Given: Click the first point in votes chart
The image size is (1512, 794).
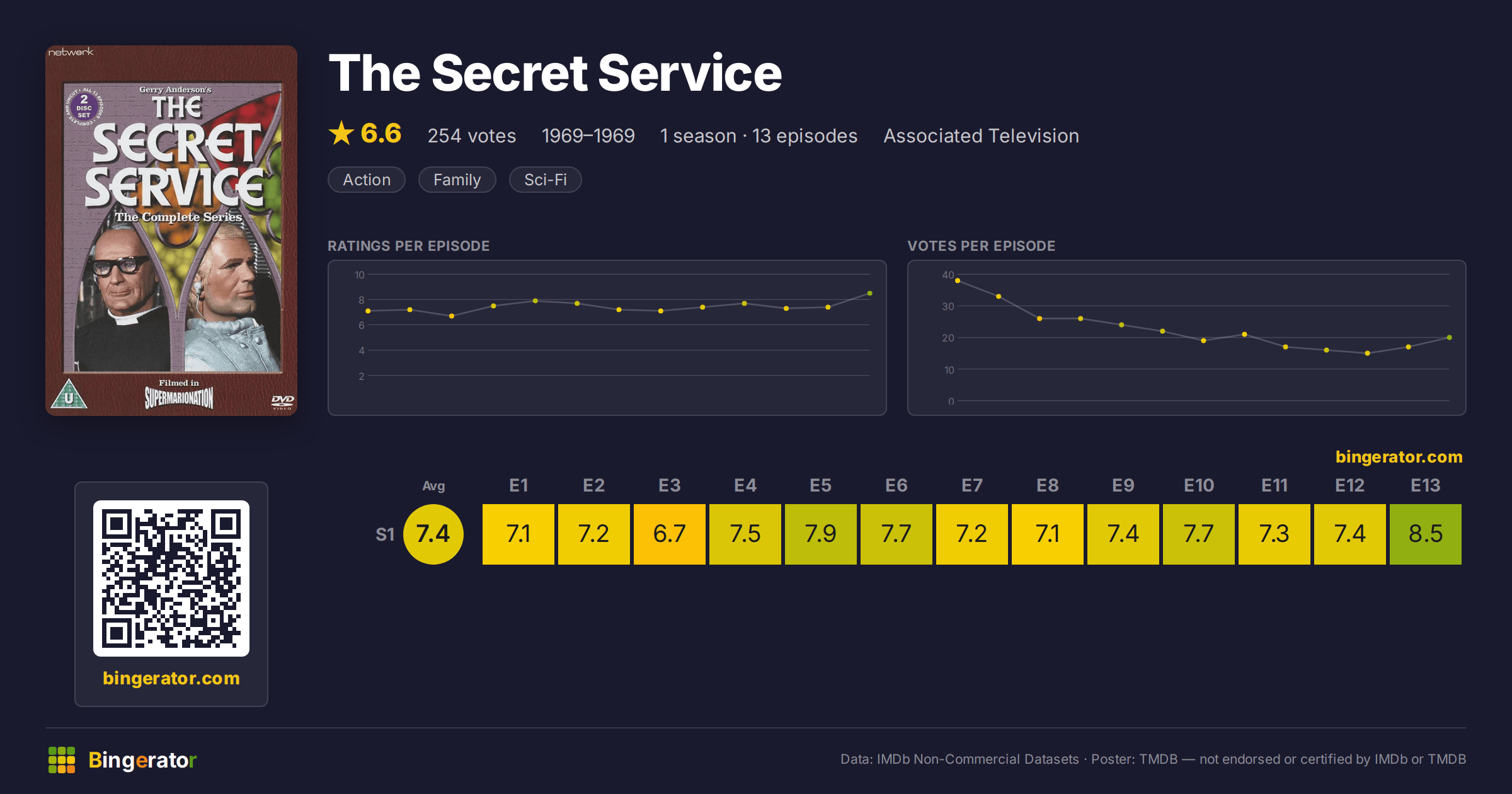Looking at the screenshot, I should [x=958, y=281].
